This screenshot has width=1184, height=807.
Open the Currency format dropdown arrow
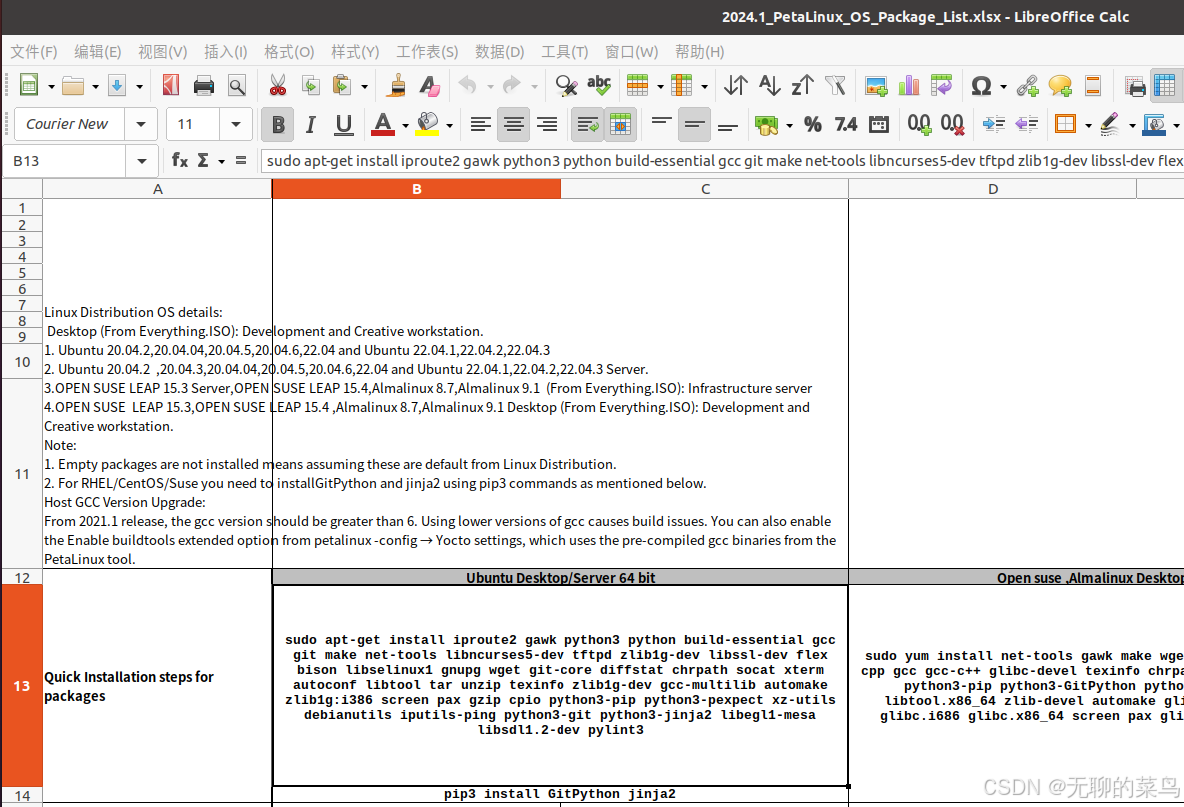coord(790,125)
